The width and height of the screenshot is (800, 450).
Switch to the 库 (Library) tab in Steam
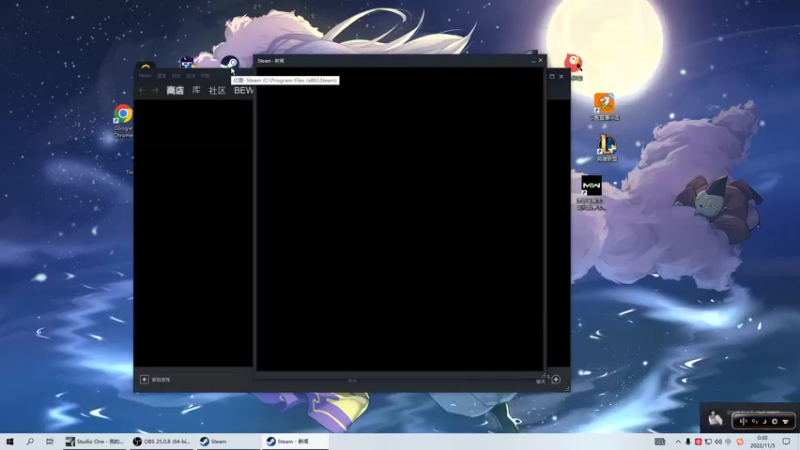[196, 90]
